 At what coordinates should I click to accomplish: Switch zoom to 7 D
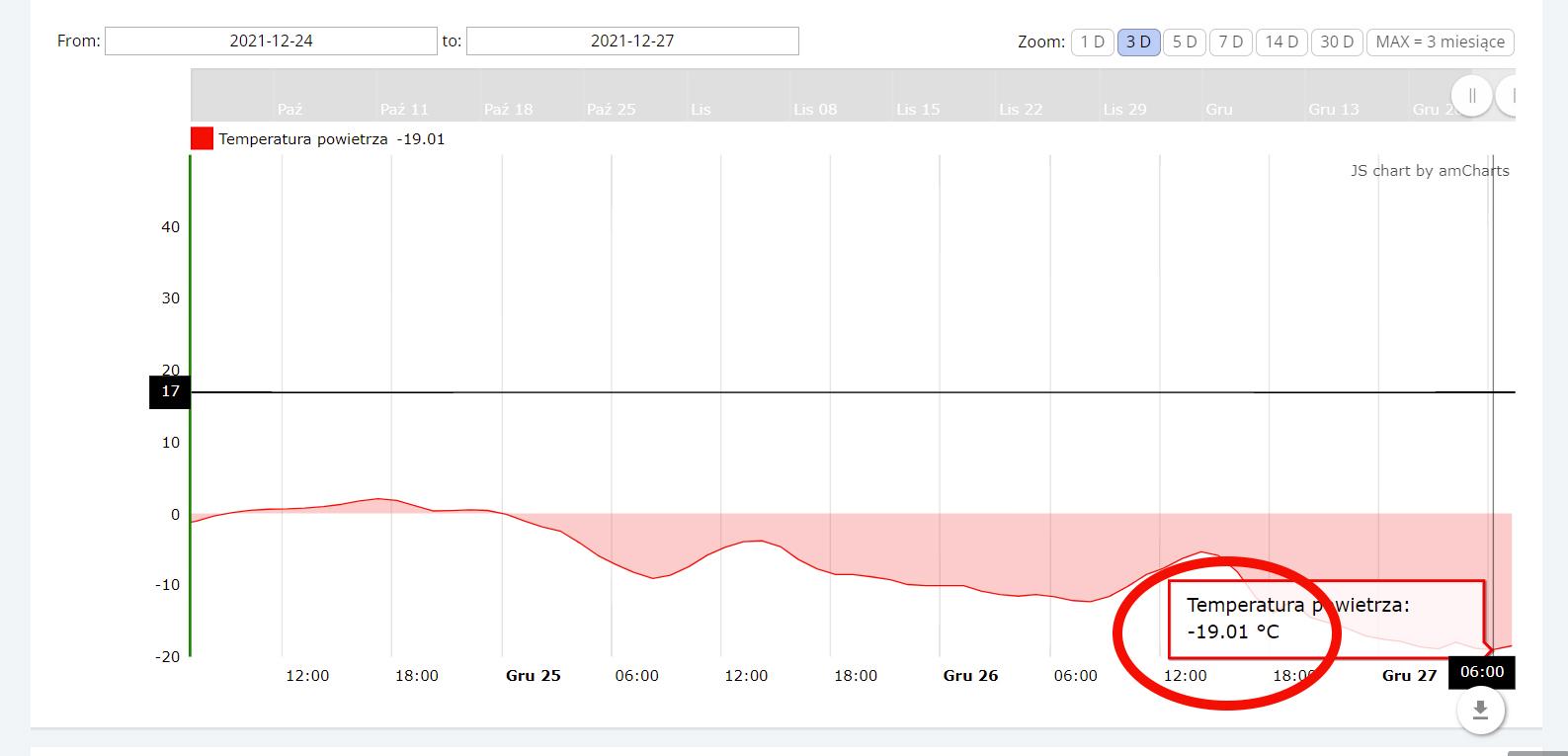click(x=1230, y=42)
